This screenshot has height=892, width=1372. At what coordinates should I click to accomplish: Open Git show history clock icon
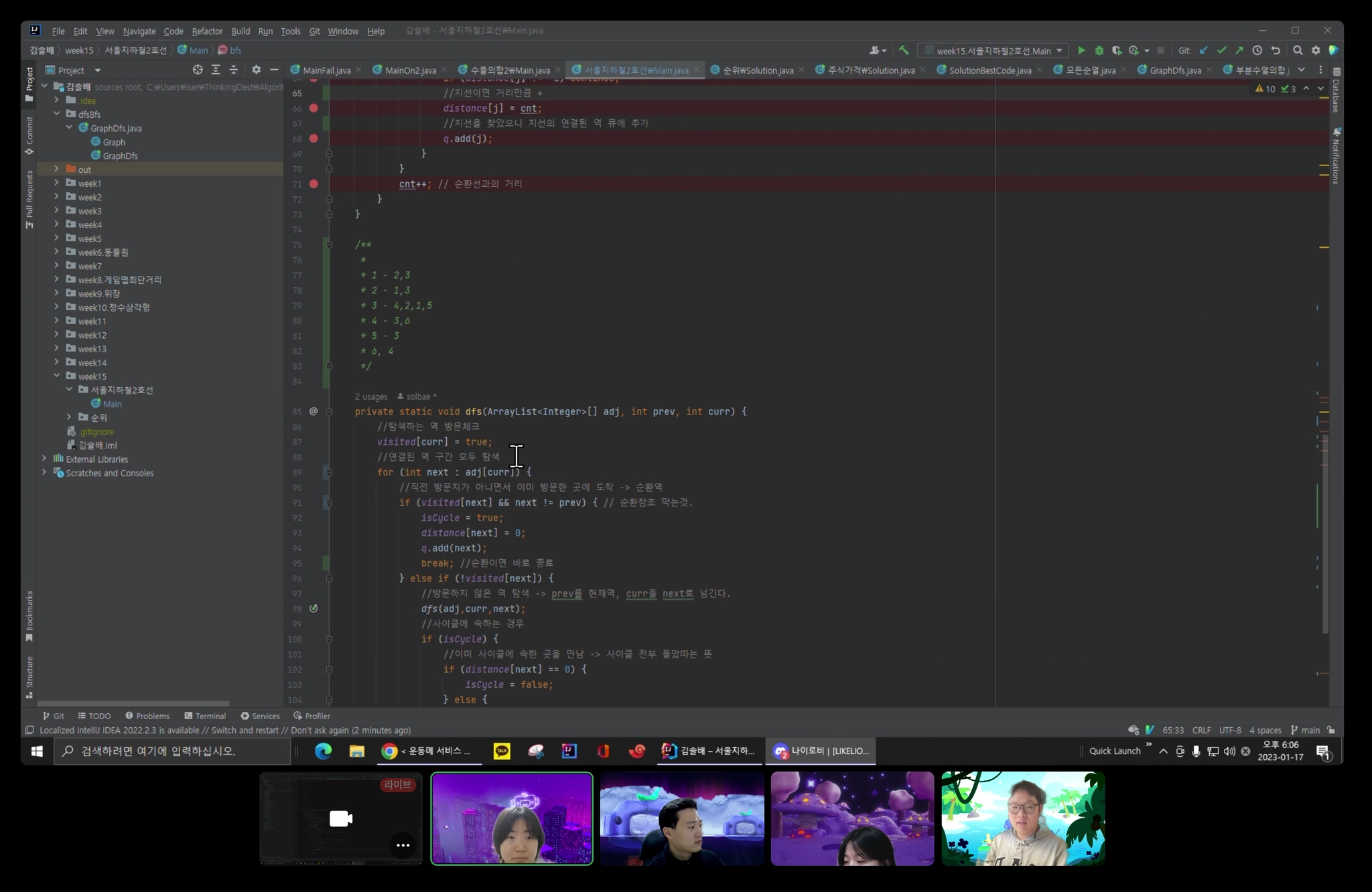(x=1257, y=50)
